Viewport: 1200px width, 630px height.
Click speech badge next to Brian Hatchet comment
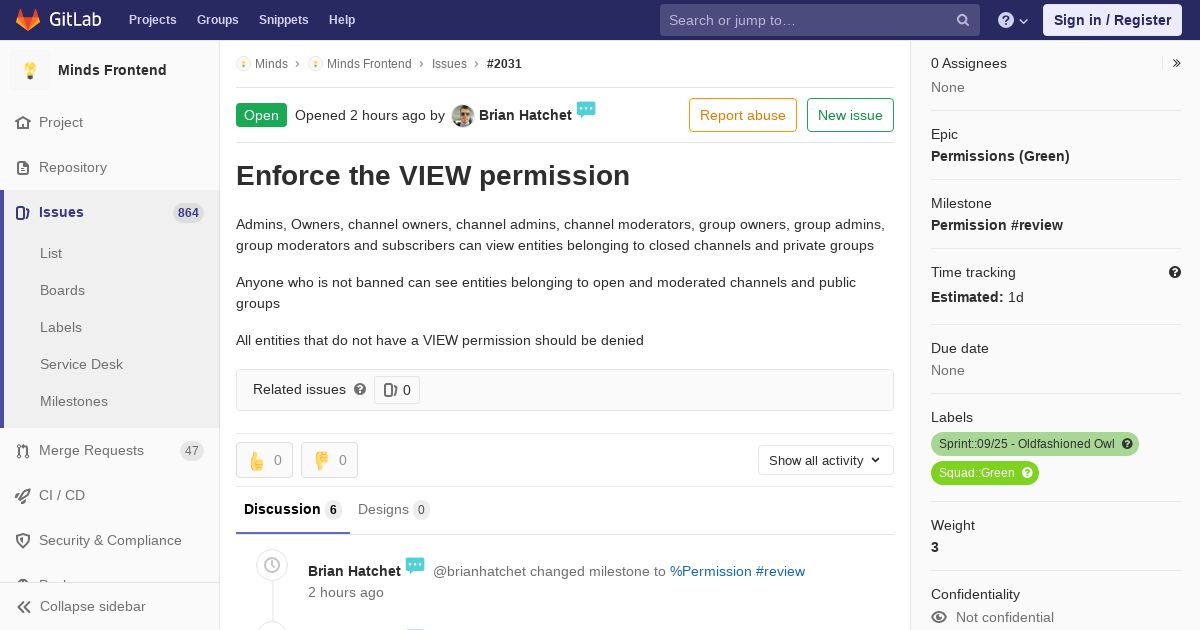click(415, 566)
